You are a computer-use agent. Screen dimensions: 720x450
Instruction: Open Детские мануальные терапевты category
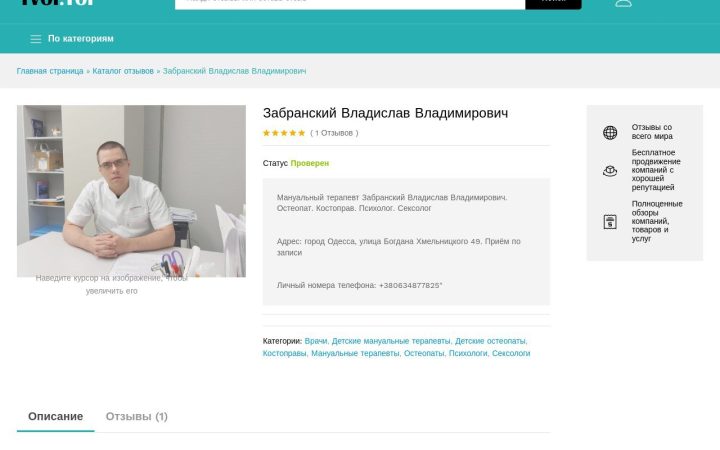point(391,341)
